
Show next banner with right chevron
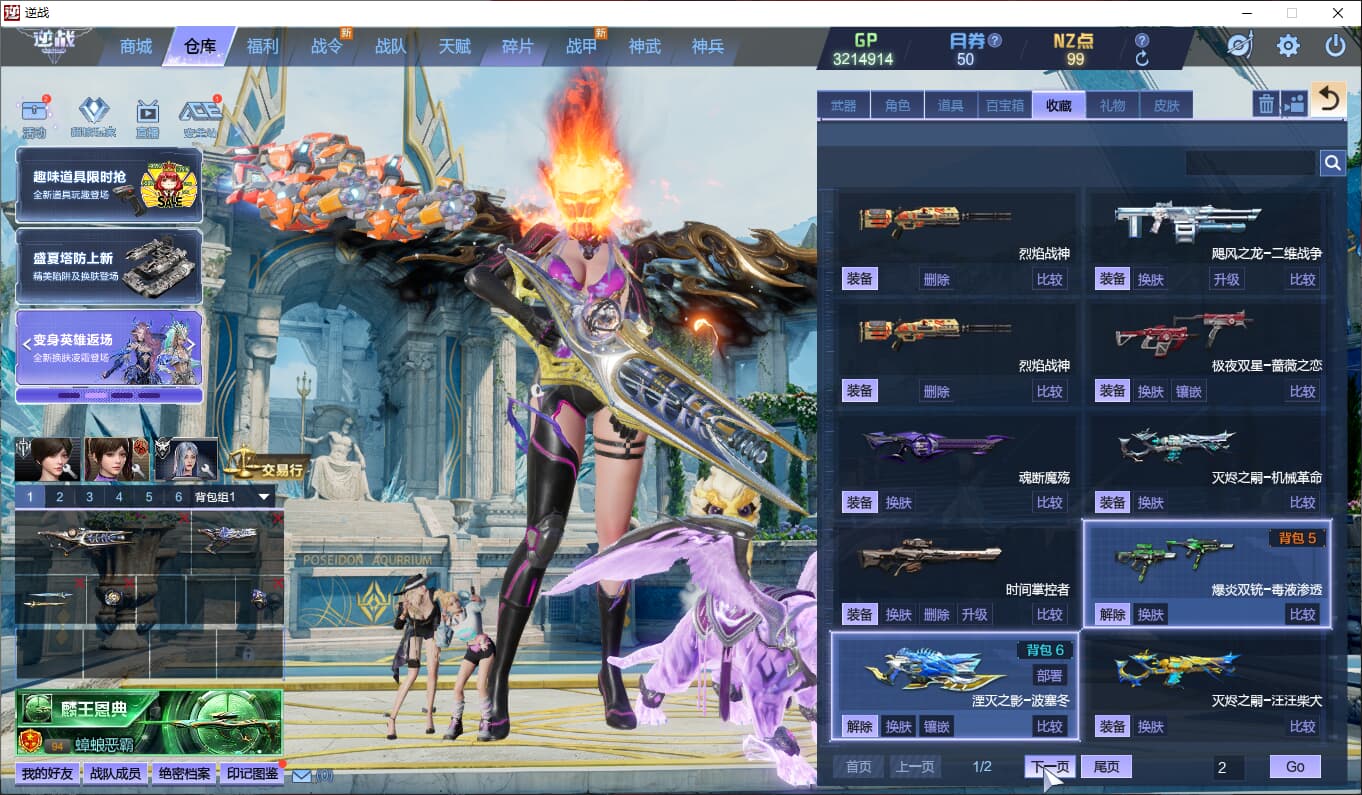tap(190, 344)
